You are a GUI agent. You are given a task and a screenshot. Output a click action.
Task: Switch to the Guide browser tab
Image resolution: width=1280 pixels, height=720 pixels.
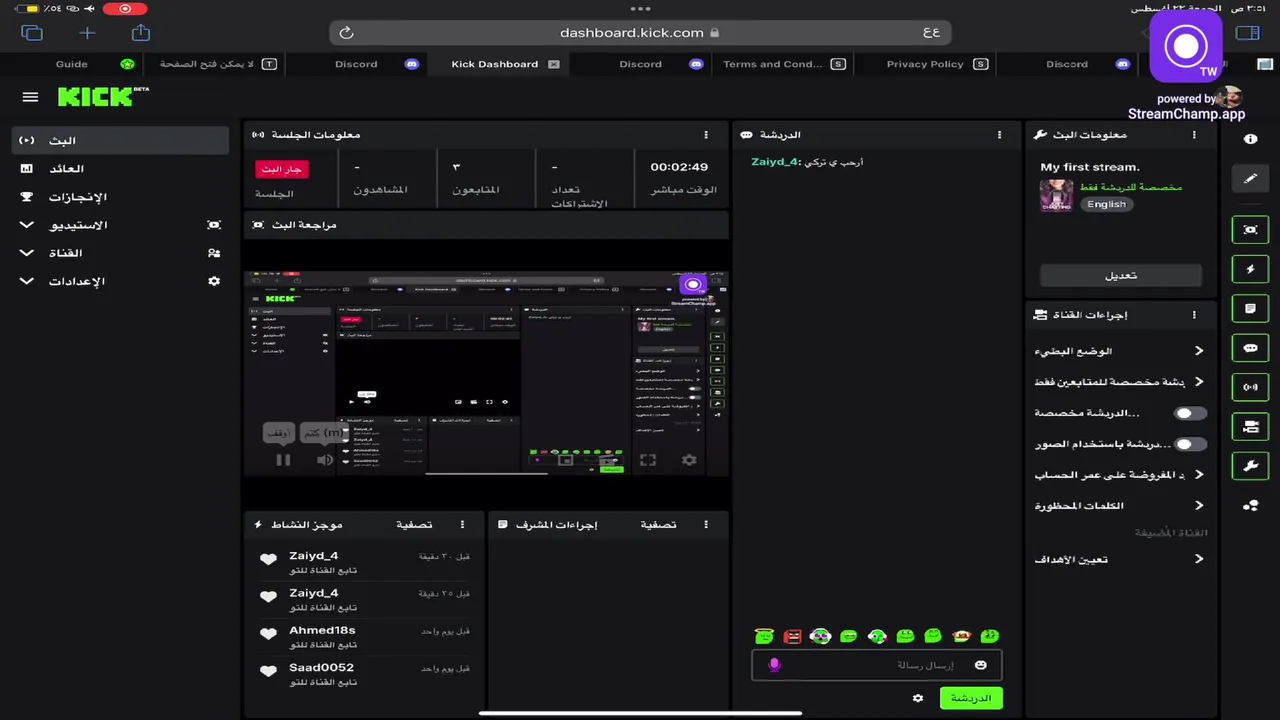(72, 64)
